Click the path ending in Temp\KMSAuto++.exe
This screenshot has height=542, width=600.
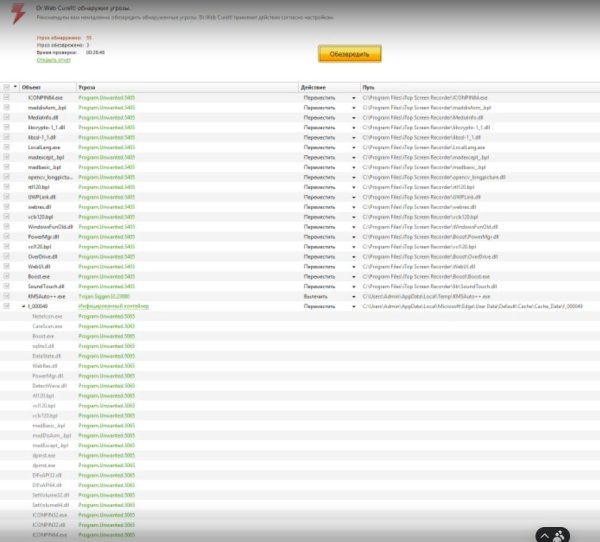click(x=426, y=296)
